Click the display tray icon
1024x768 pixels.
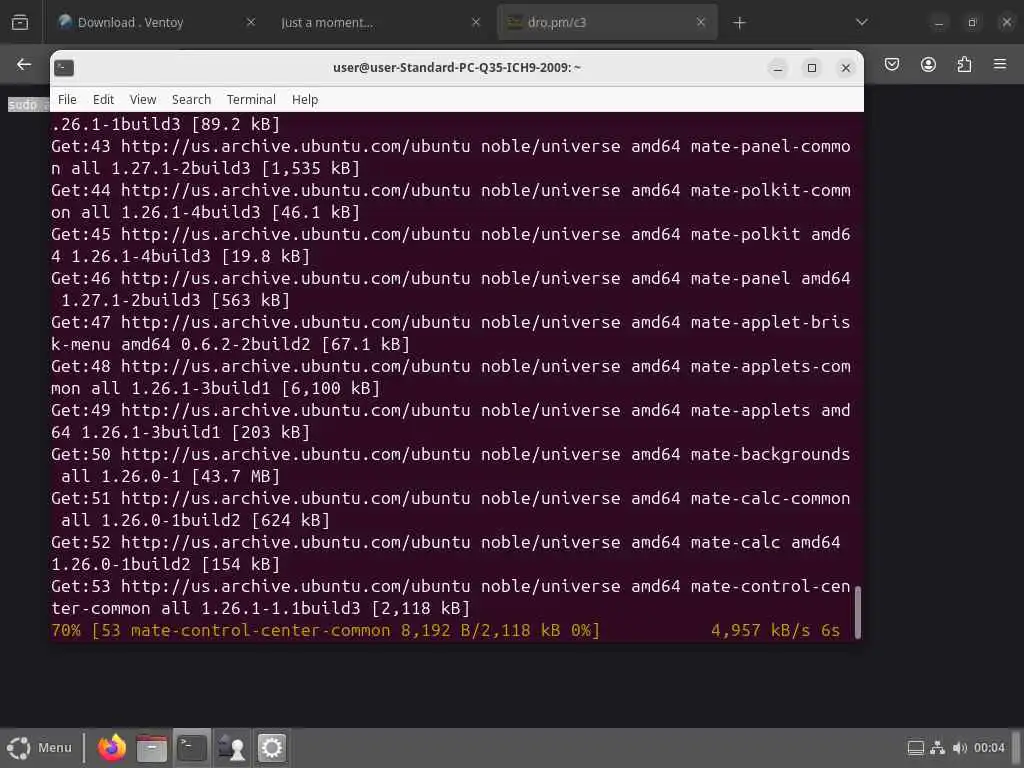(x=916, y=748)
